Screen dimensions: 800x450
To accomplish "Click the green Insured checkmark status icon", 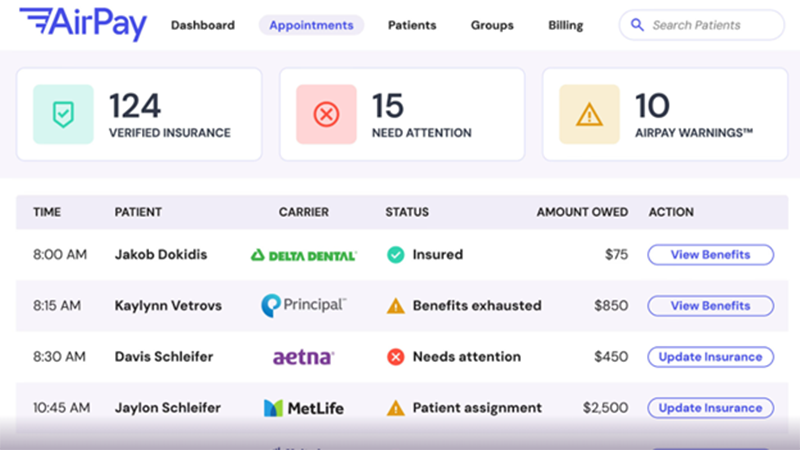I will click(x=395, y=255).
